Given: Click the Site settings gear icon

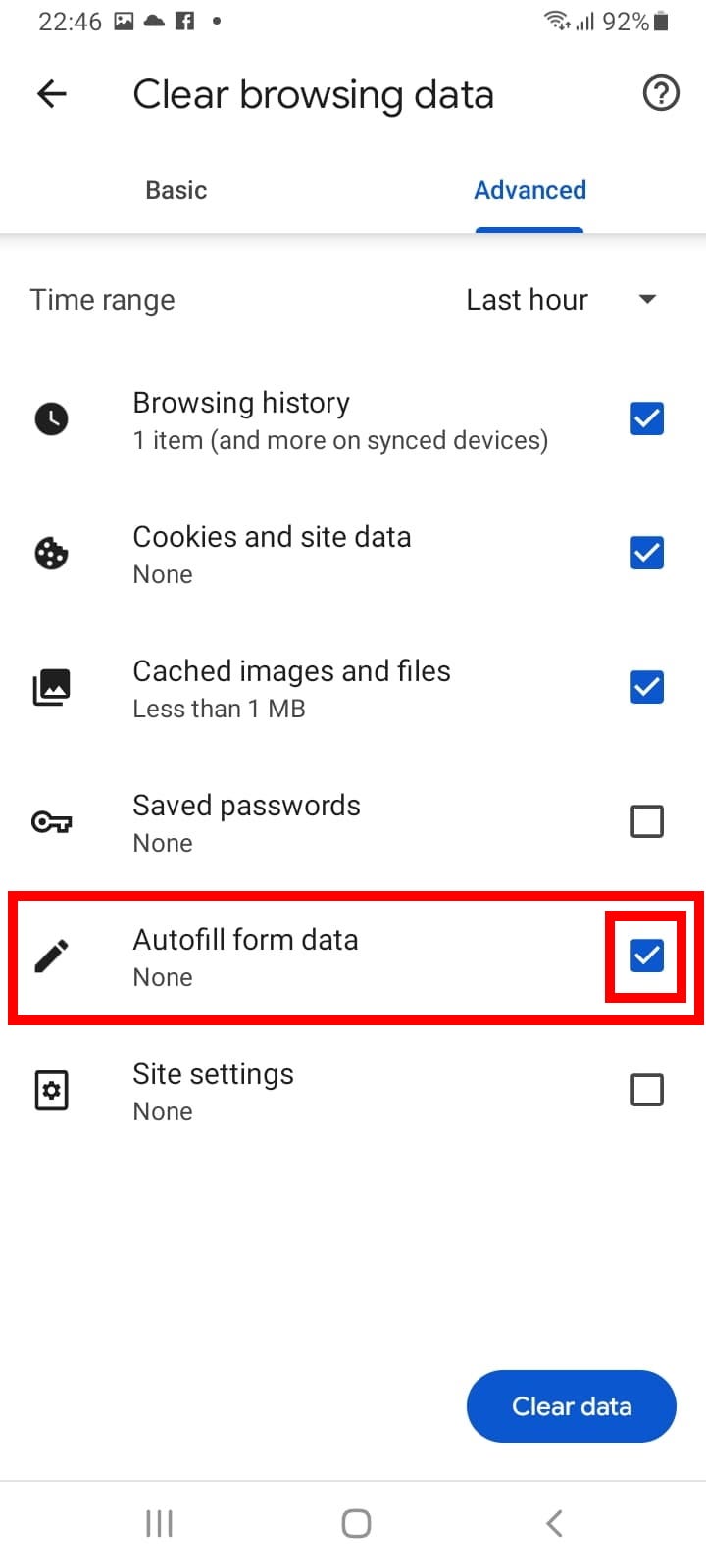Looking at the screenshot, I should tap(51, 1090).
